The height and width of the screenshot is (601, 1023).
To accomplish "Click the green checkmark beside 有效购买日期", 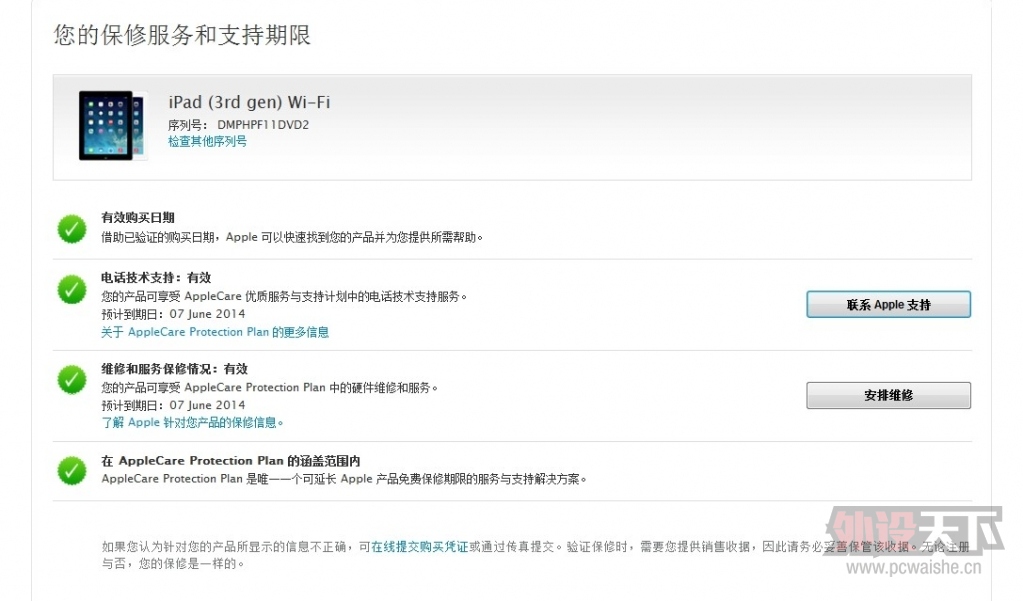I will point(72,228).
